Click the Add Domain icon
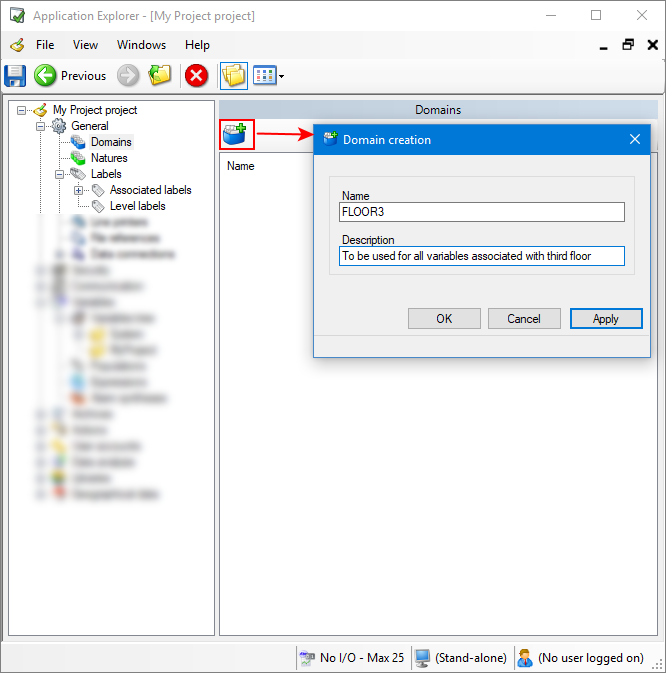666x673 pixels. click(x=236, y=134)
